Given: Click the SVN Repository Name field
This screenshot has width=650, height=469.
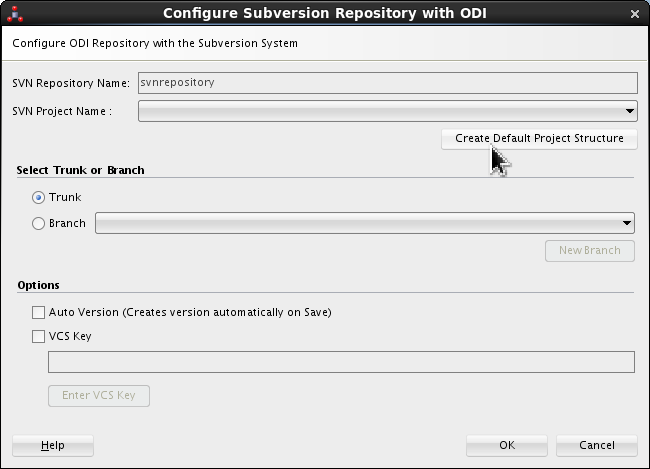Looking at the screenshot, I should coord(387,83).
